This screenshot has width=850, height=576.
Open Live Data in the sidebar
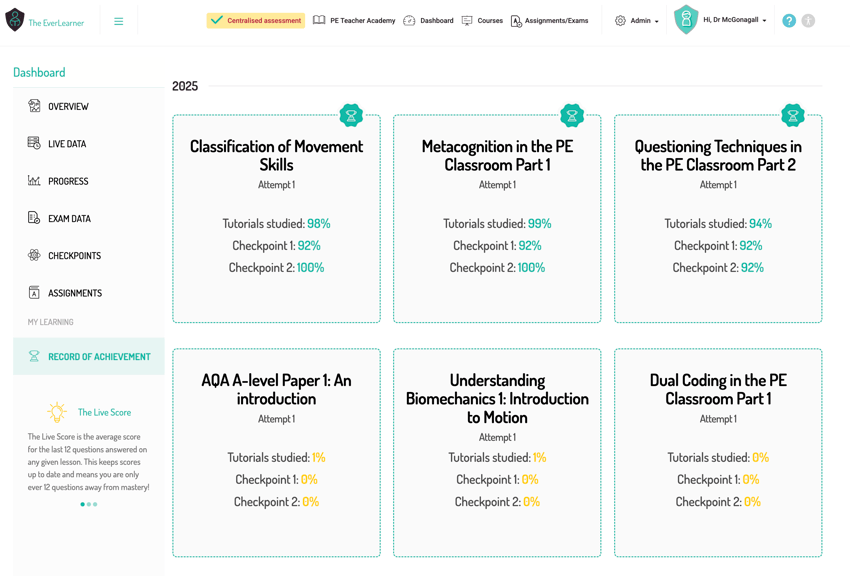tap(67, 144)
